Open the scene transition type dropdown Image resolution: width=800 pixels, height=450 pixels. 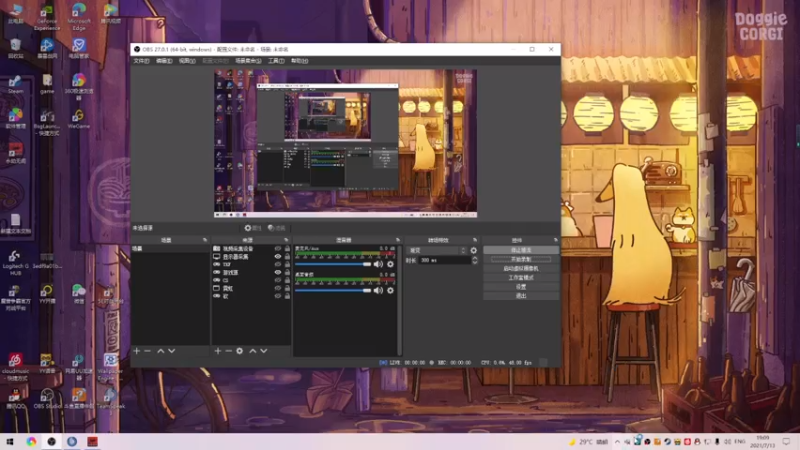[x=436, y=250]
